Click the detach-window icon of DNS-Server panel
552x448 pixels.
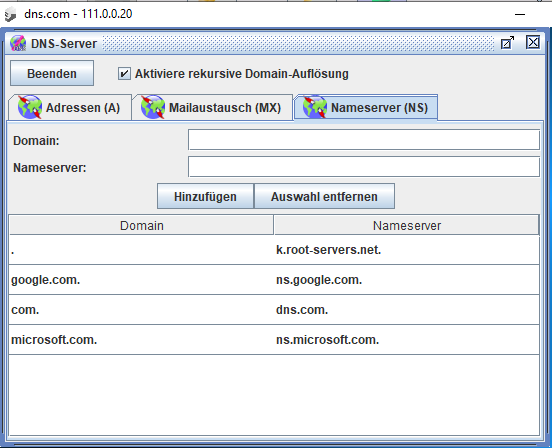point(507,43)
